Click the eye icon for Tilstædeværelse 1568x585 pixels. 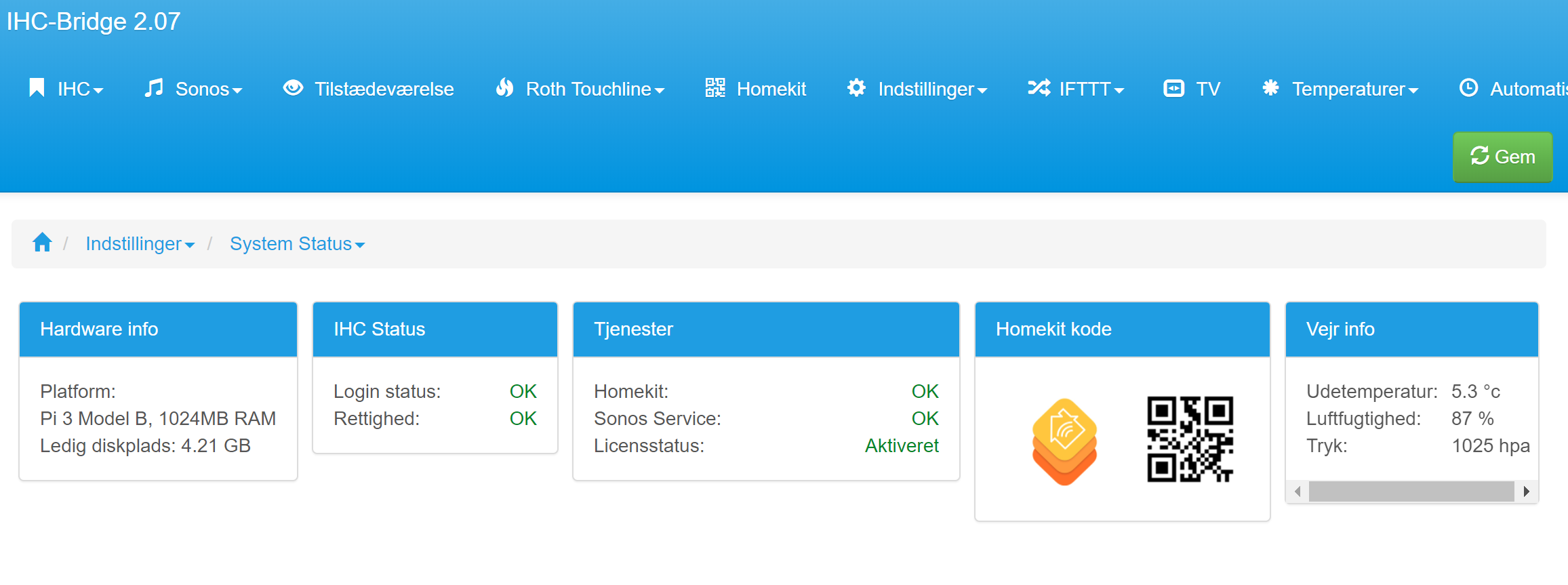point(293,88)
